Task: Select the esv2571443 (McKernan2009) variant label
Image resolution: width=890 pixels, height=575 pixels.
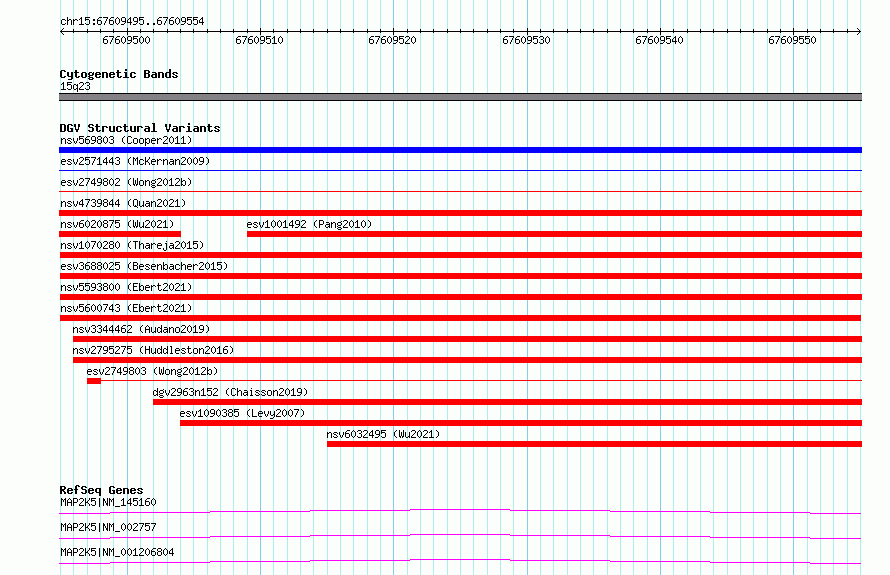Action: [135, 161]
